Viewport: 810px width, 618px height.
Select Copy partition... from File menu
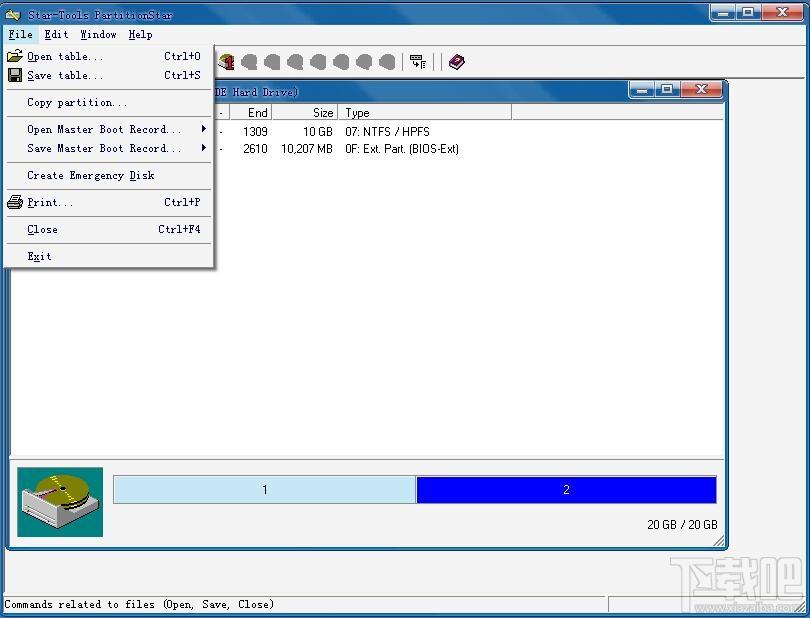[x=109, y=102]
